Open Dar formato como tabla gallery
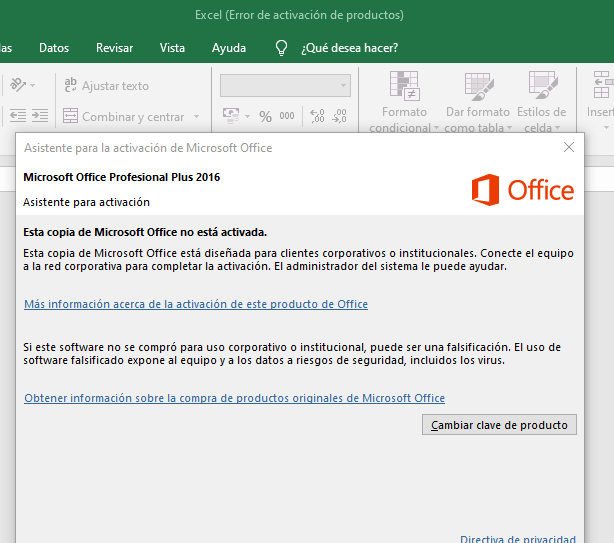614x543 pixels. pyautogui.click(x=478, y=102)
